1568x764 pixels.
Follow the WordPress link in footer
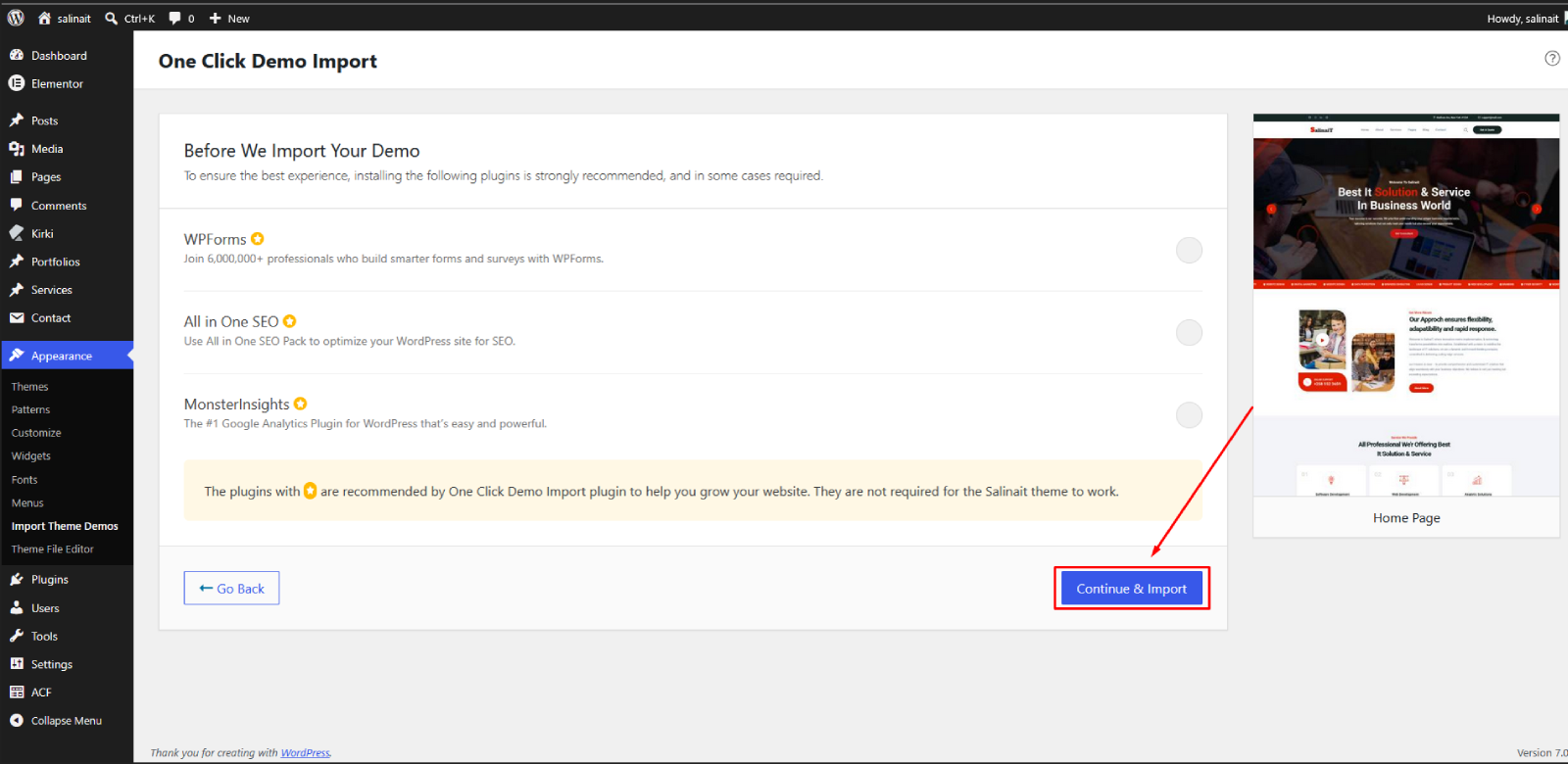click(305, 753)
